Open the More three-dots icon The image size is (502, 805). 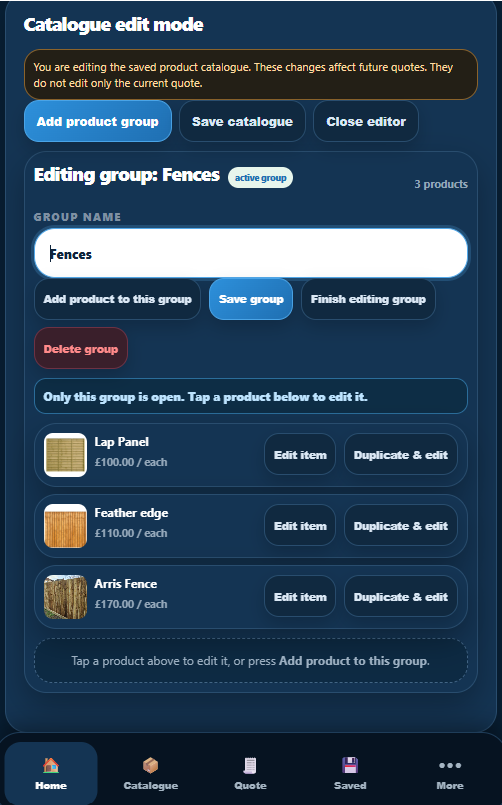[x=450, y=765]
